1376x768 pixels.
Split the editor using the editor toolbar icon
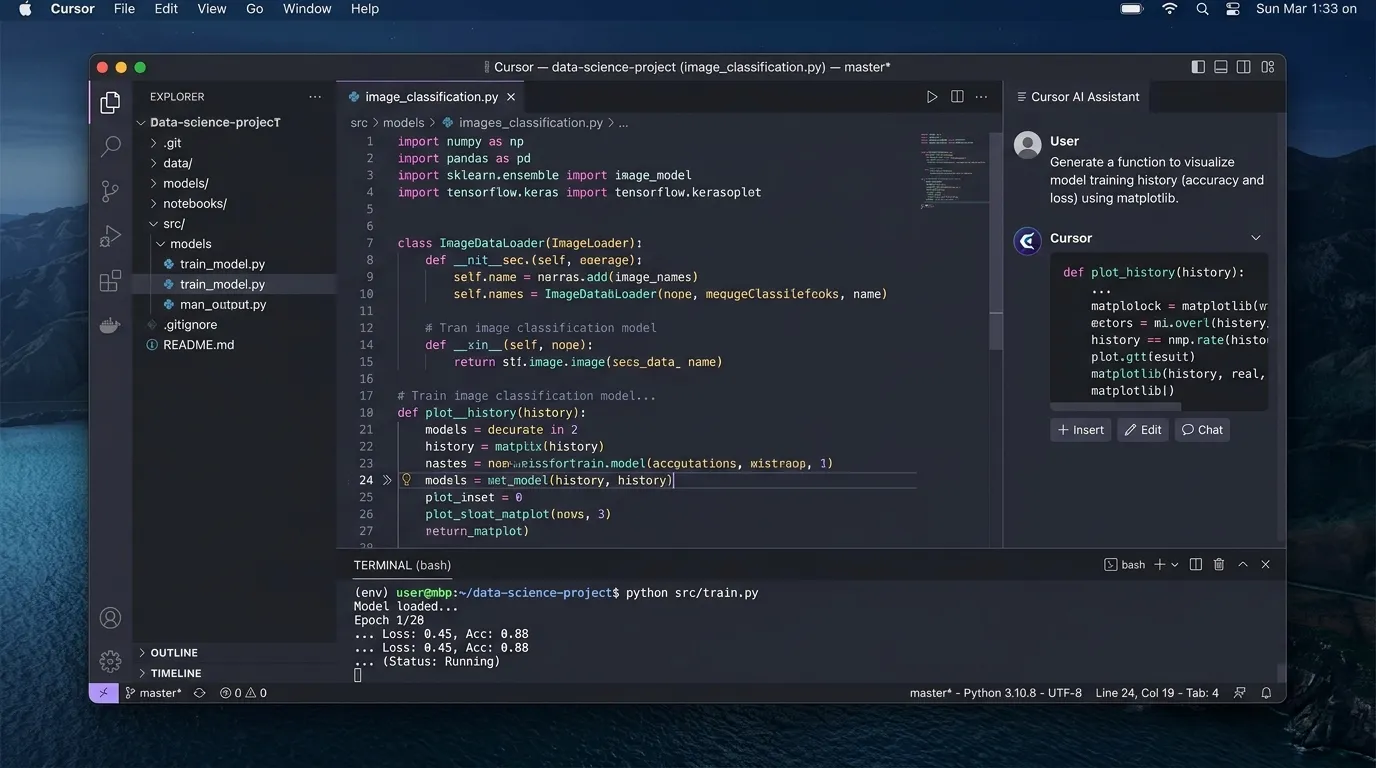957,97
